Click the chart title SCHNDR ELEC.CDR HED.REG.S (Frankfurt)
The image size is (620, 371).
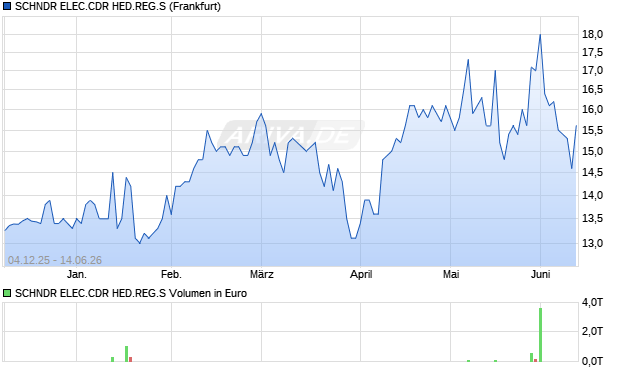118,6
